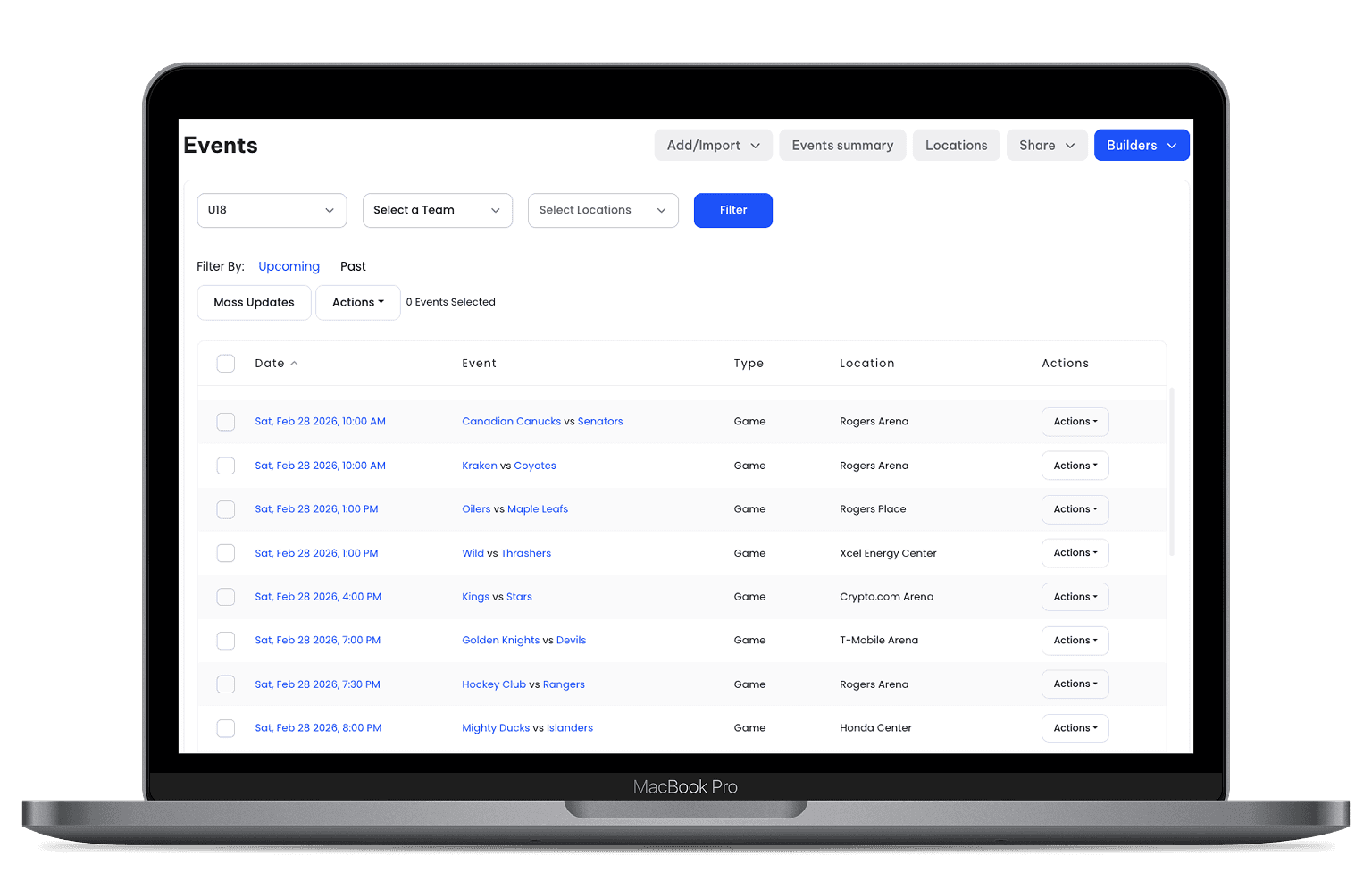Image resolution: width=1372 pixels, height=873 pixels.
Task: Click Xcel Energy Center location cell
Action: 888,553
